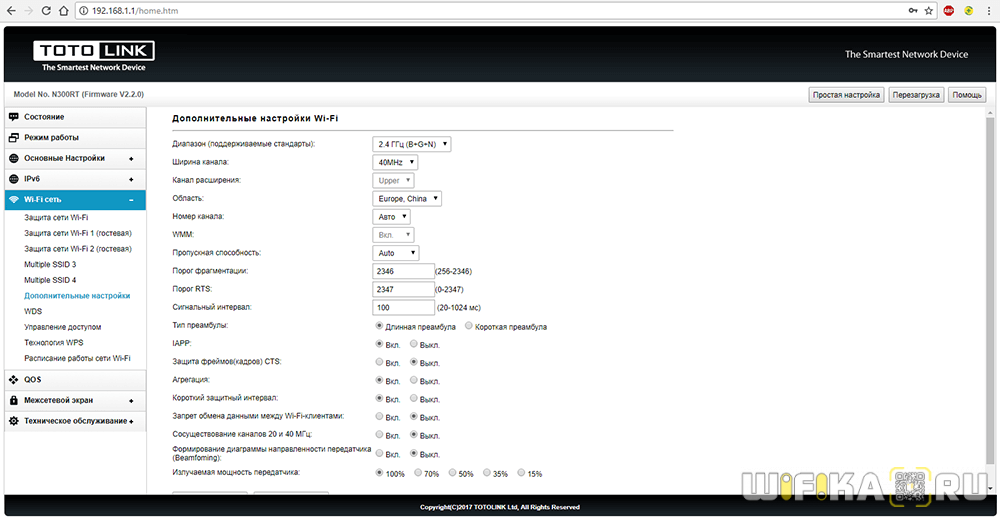The image size is (1000, 518).
Task: Select the short preamble (Короткая преамбула) option
Action: click(x=469, y=327)
